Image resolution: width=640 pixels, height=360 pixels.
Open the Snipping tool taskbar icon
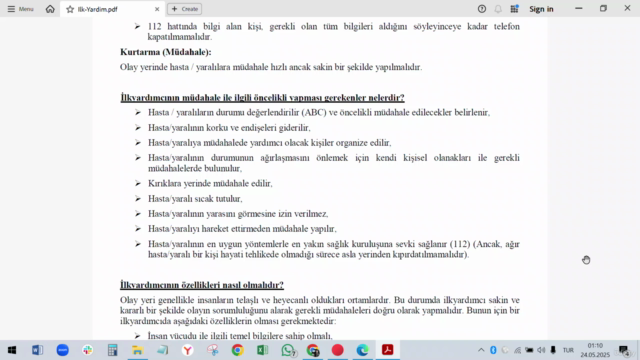(x=213, y=350)
